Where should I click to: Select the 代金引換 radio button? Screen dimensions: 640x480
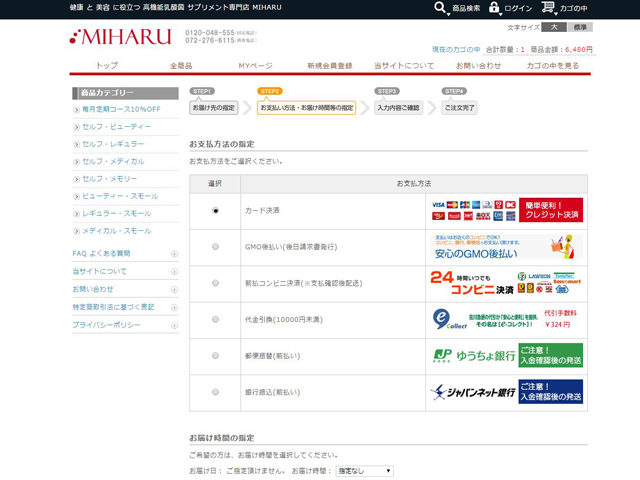[x=216, y=320]
